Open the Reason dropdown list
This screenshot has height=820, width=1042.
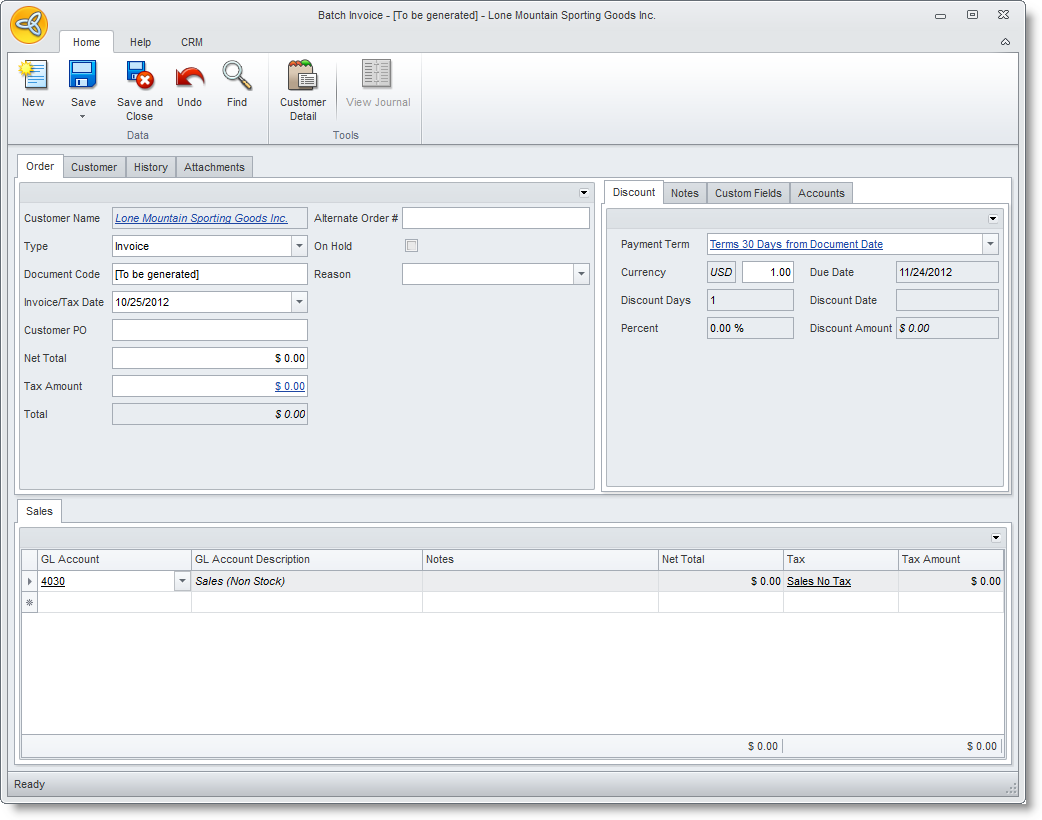pos(581,274)
